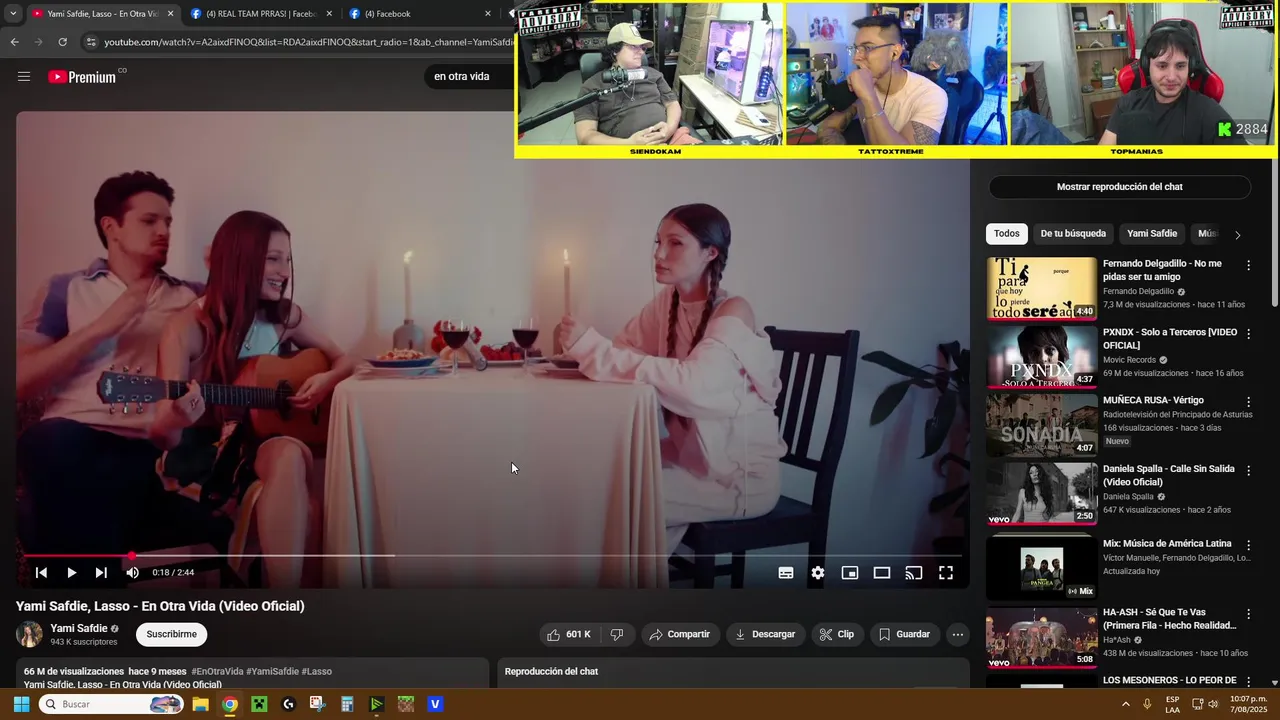Screen dimensions: 1280x720
Task: Enable miniplayer mode
Action: click(x=850, y=573)
